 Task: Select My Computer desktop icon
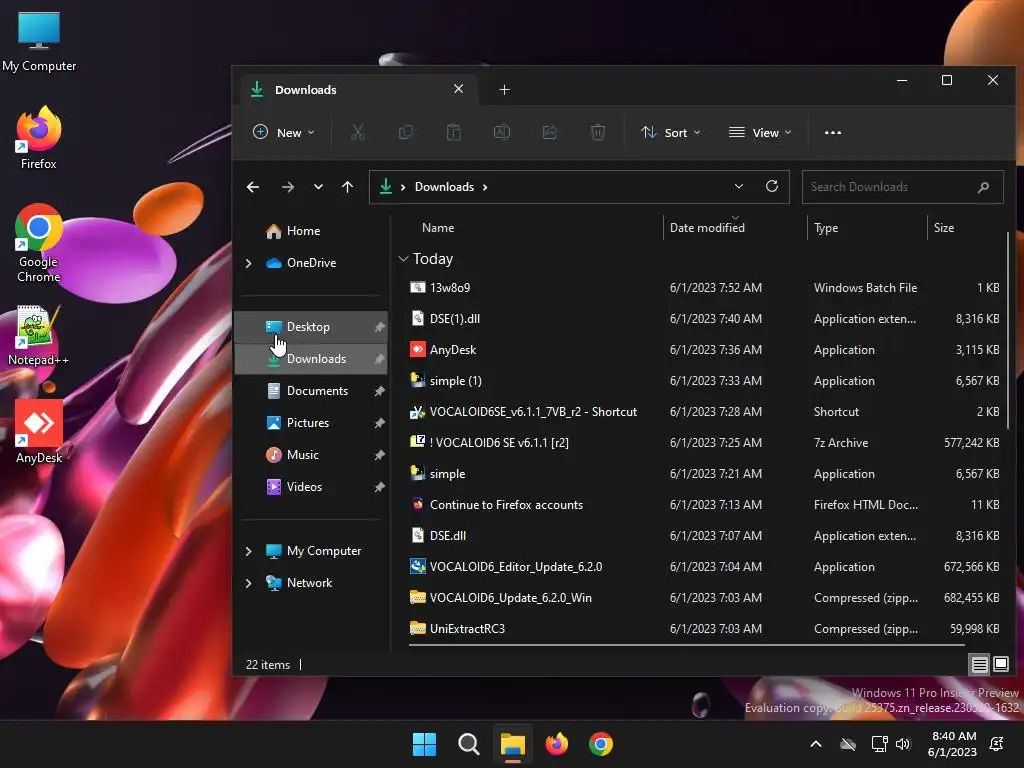coord(39,42)
